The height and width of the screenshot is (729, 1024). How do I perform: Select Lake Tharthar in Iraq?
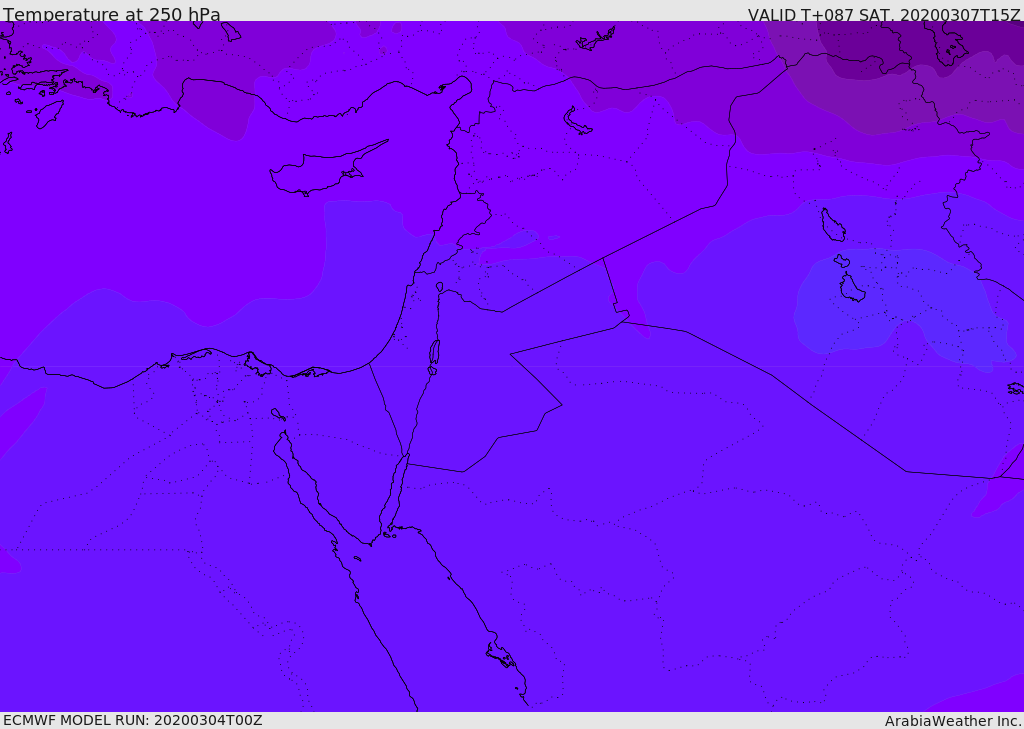(x=832, y=225)
